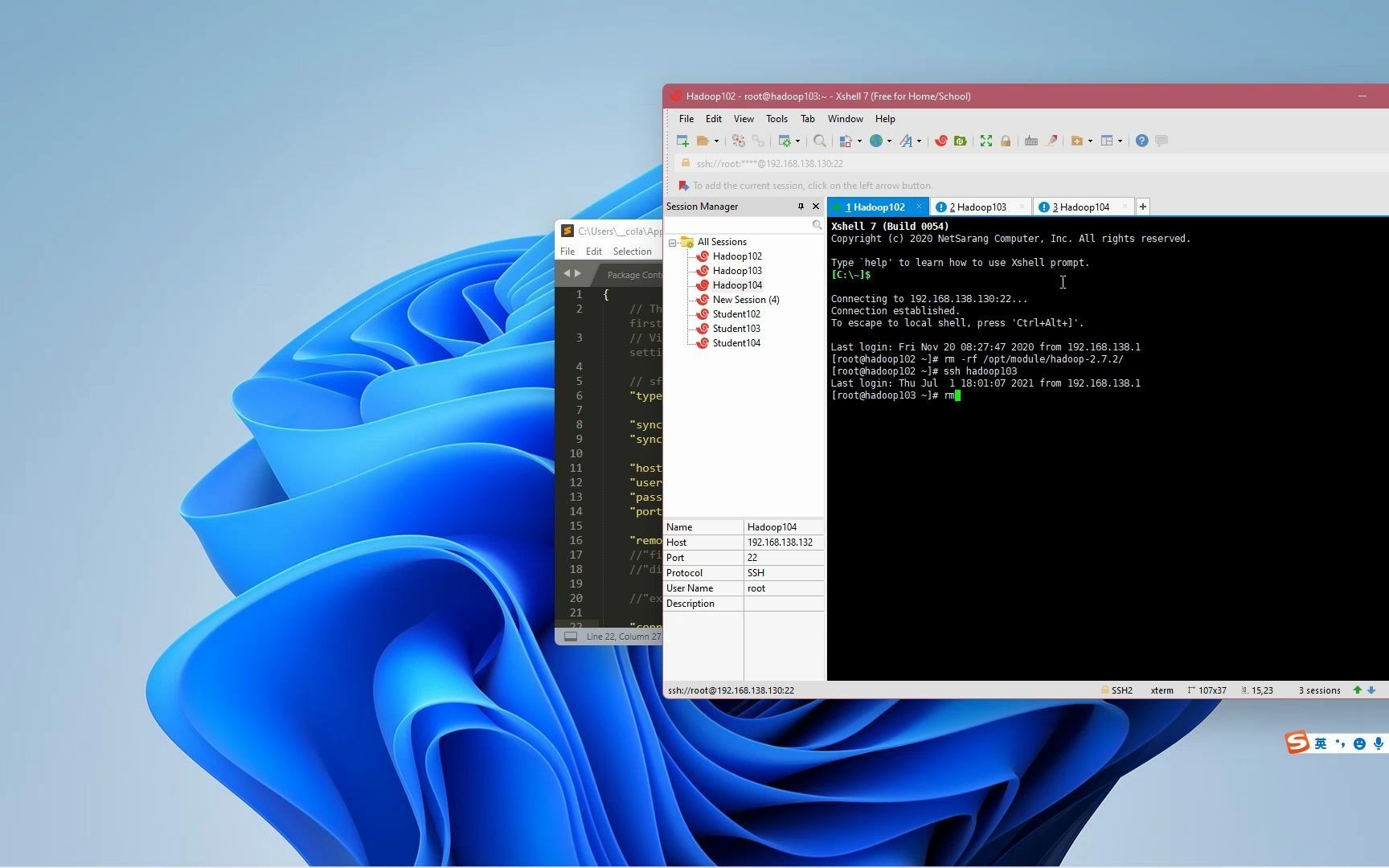Click Host value 192.168.138.132 in properties
Screen dimensions: 1389x868
click(x=780, y=542)
